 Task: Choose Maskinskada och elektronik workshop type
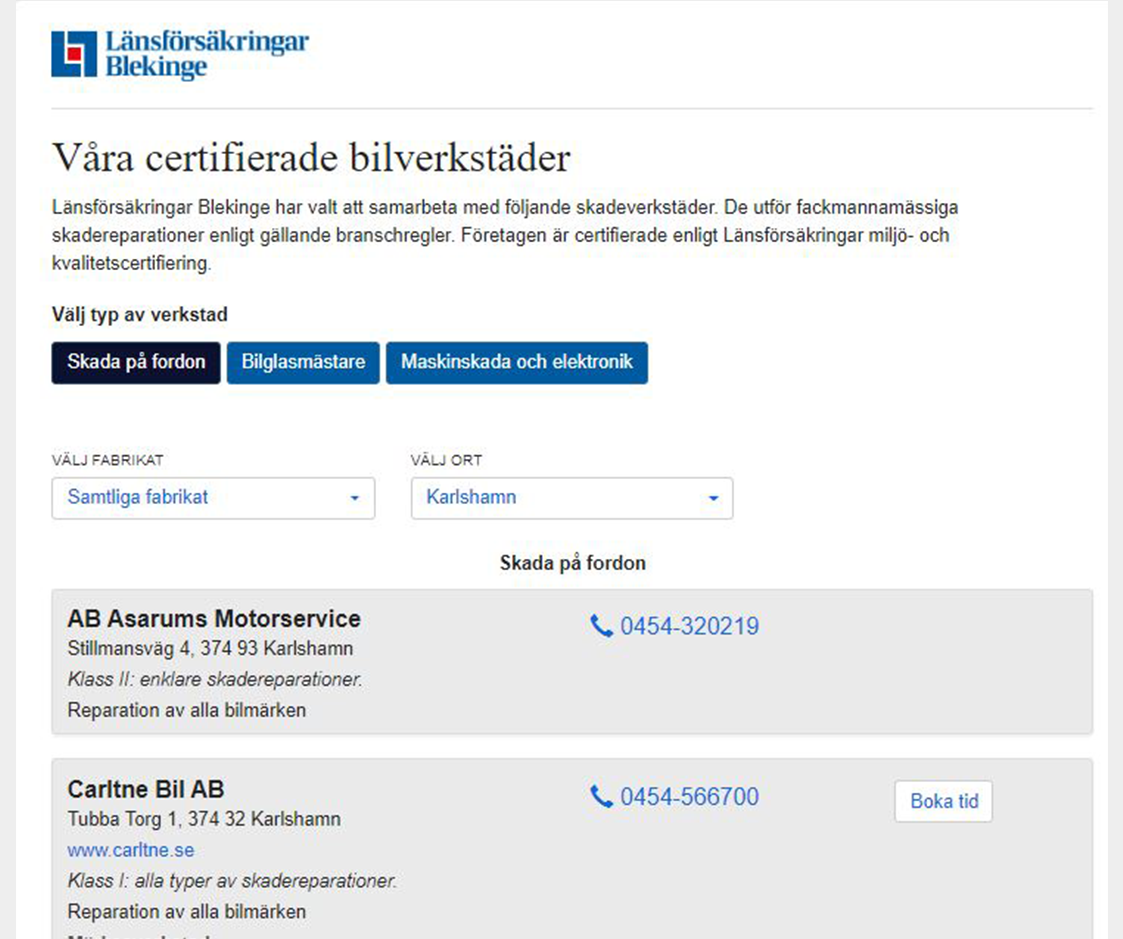(x=517, y=362)
